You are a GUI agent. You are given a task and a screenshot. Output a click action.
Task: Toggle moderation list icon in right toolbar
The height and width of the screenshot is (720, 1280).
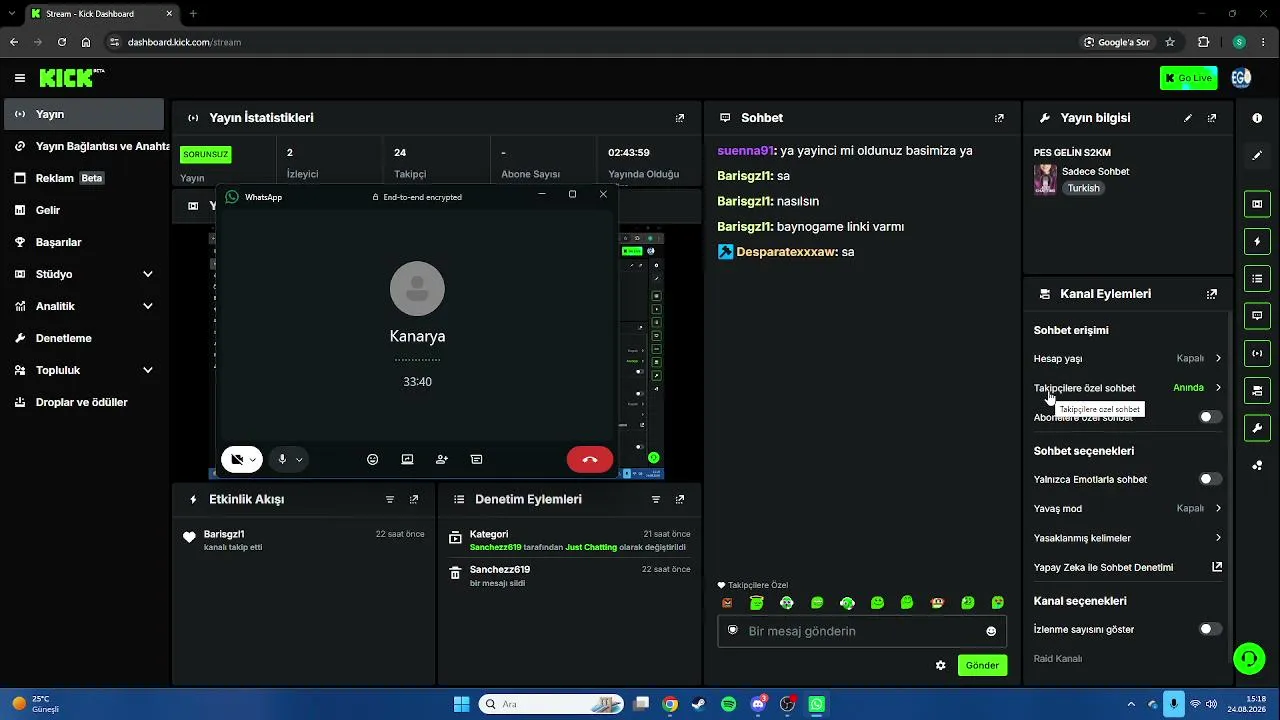pyautogui.click(x=1257, y=278)
